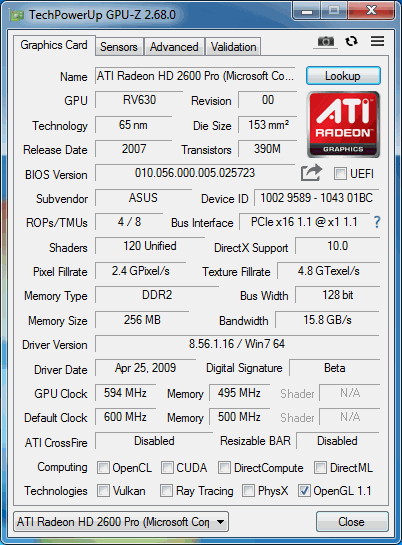This screenshot has width=402, height=545.
Task: Click the BIOS Version text field
Action: (x=195, y=173)
